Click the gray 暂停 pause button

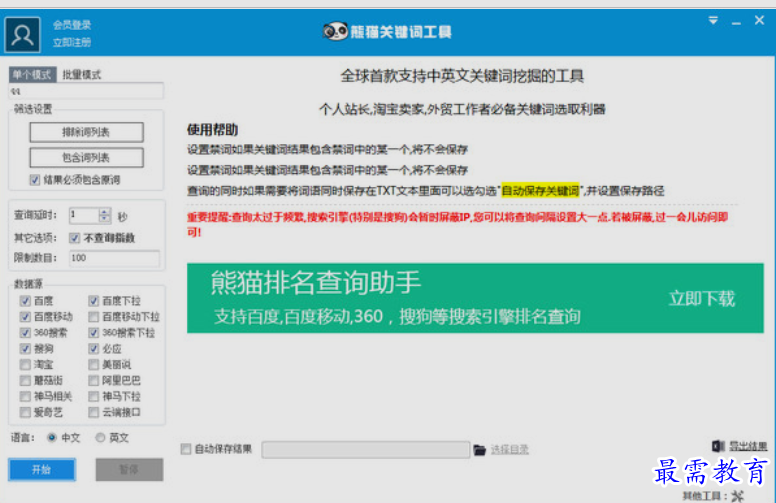click(x=129, y=469)
